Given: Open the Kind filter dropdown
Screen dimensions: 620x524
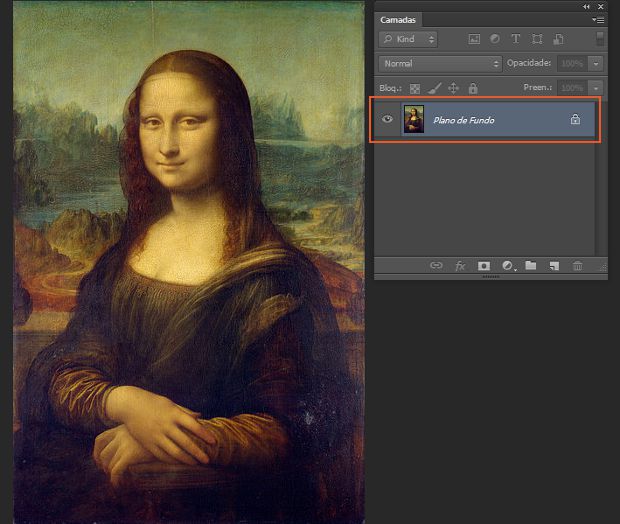Looking at the screenshot, I should click(x=408, y=39).
